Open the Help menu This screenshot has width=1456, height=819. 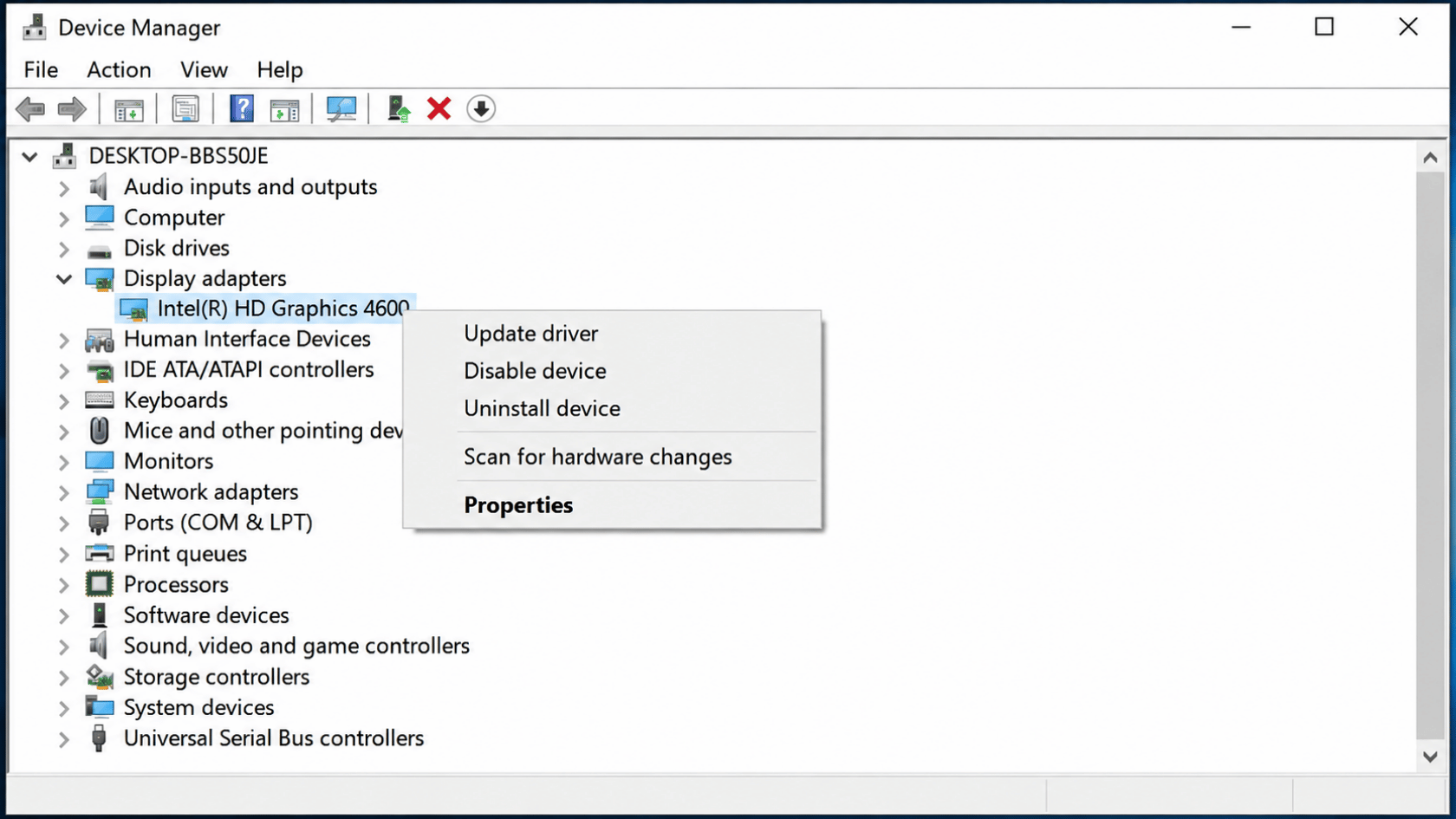coord(279,69)
